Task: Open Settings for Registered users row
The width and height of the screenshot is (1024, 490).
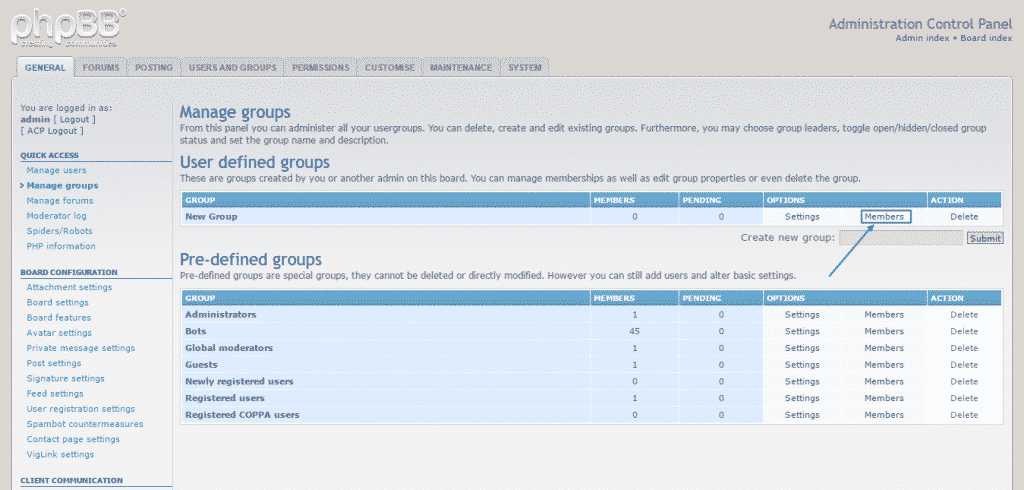Action: point(802,398)
